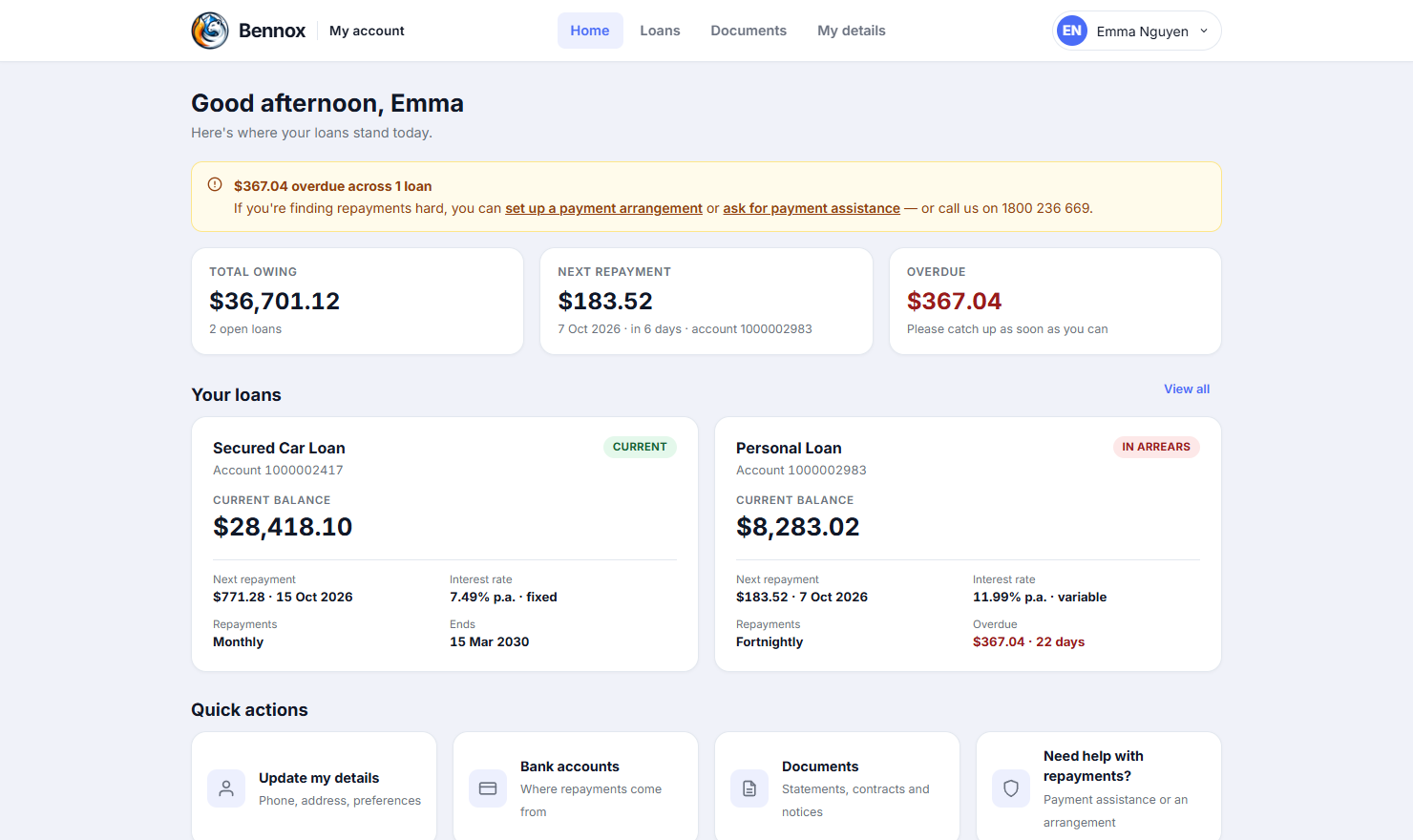This screenshot has height=840, width=1413.
Task: Click the 'My account' header label
Action: [367, 31]
